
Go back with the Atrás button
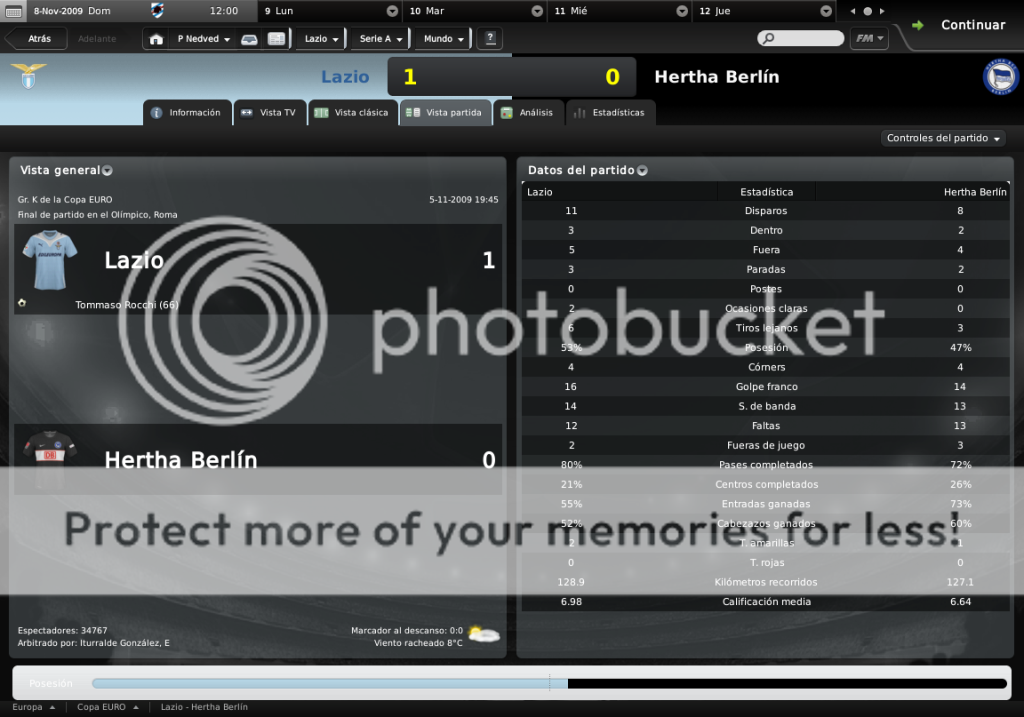[x=37, y=39]
